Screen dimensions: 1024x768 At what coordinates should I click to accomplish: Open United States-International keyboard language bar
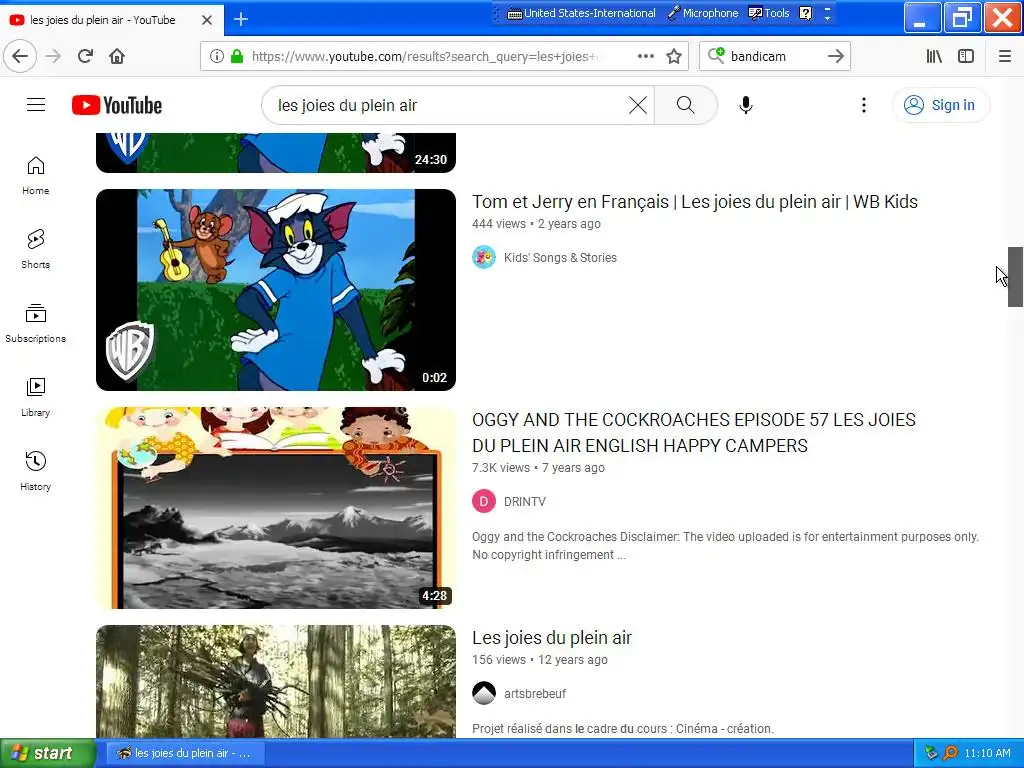[581, 13]
